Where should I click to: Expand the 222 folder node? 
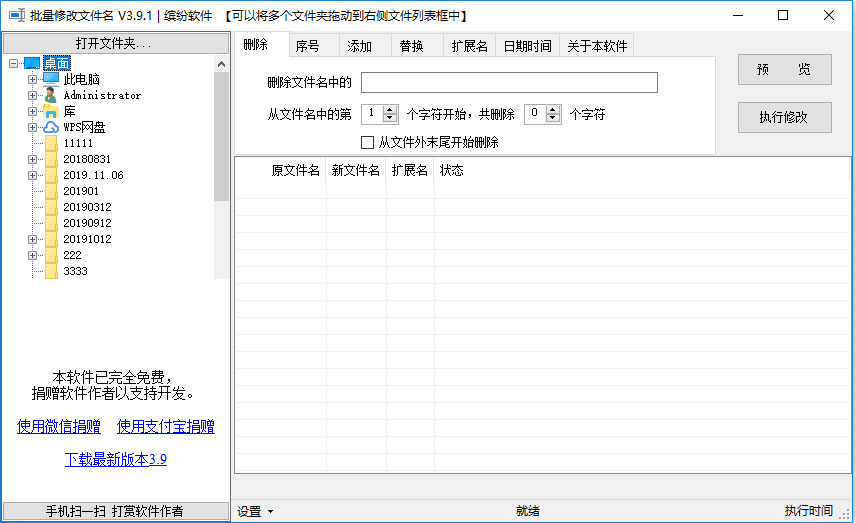[x=32, y=255]
